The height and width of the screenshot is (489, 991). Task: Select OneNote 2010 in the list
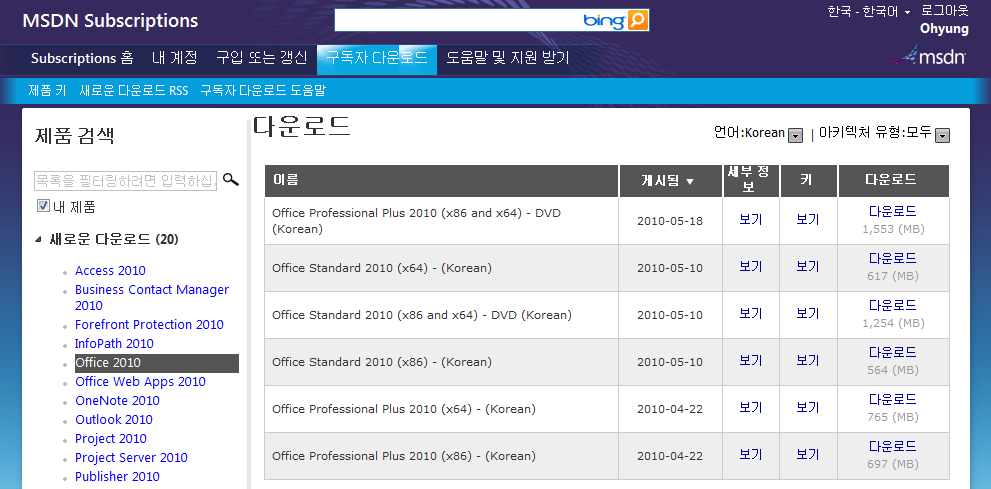click(x=118, y=401)
